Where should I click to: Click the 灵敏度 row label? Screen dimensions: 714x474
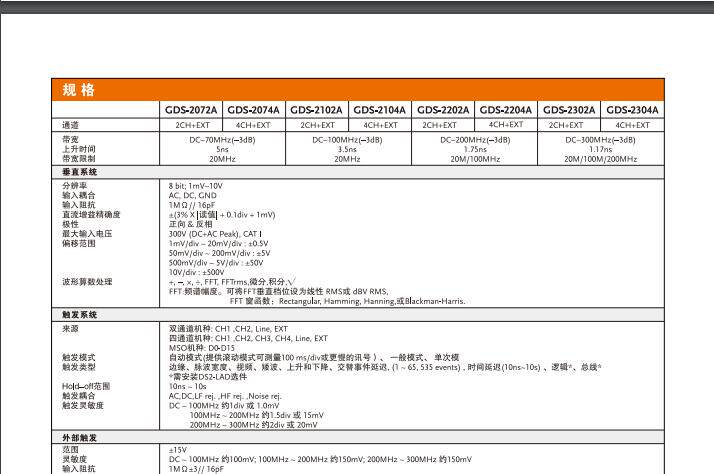(74, 459)
